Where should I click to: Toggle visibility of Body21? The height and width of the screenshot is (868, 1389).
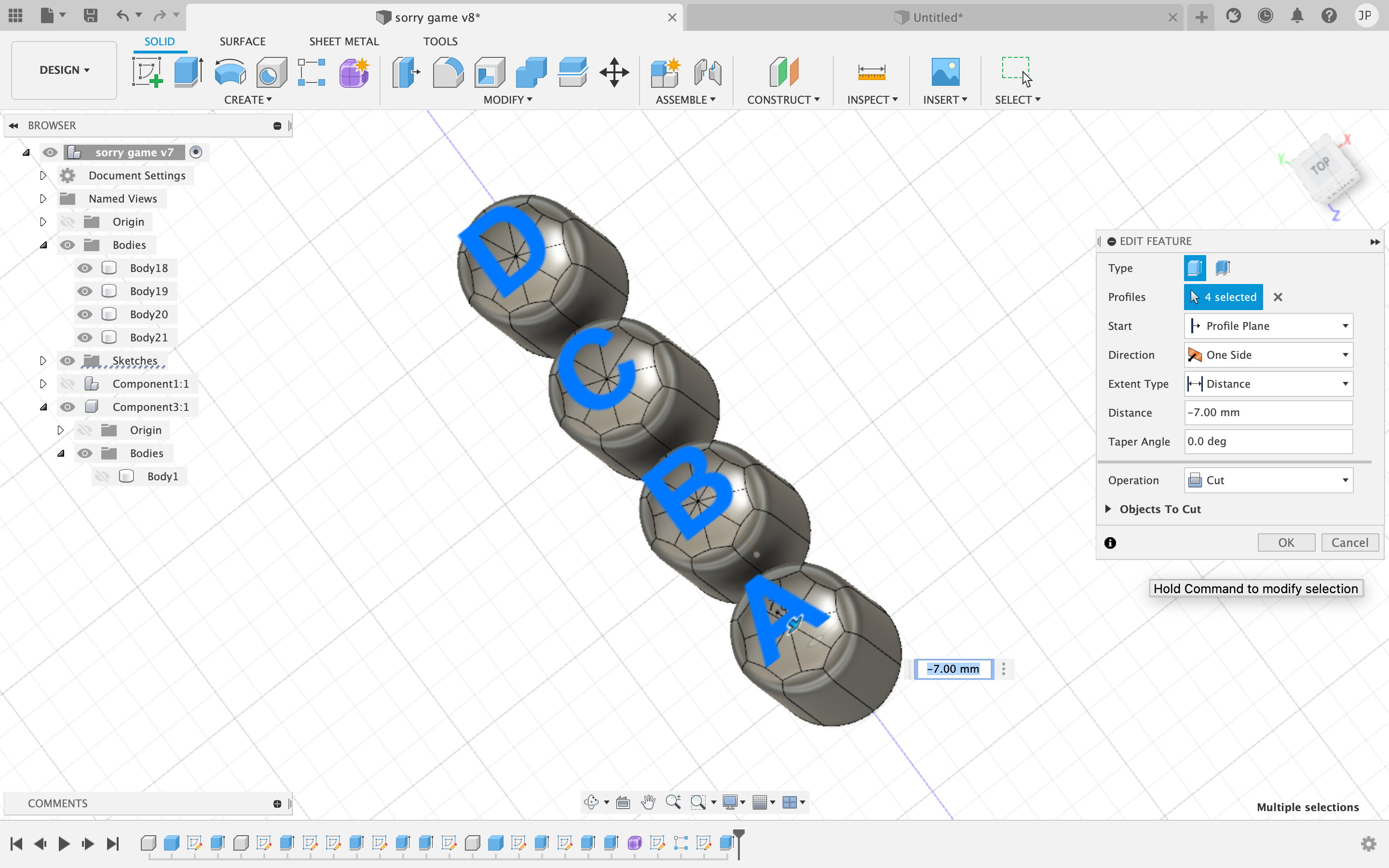click(x=84, y=338)
